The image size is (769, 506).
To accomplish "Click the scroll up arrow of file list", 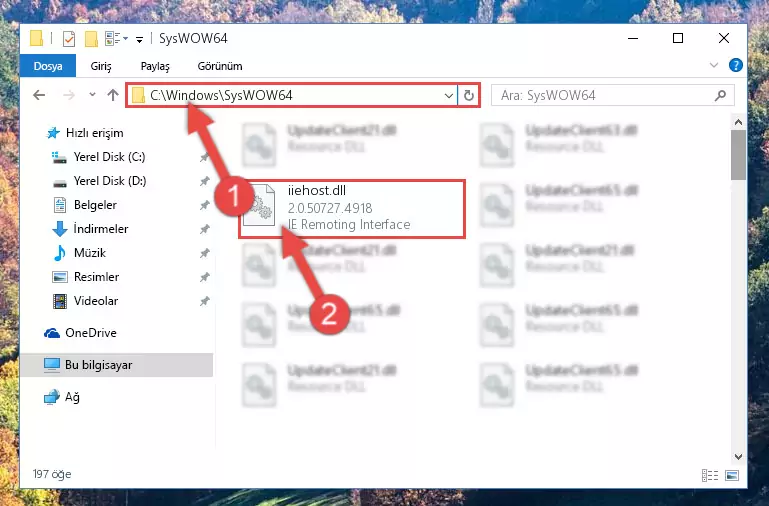I will click(x=738, y=122).
